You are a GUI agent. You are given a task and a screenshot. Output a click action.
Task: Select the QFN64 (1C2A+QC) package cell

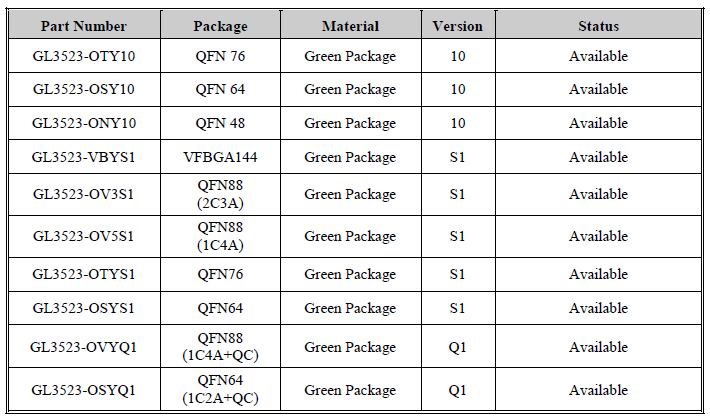(221, 390)
